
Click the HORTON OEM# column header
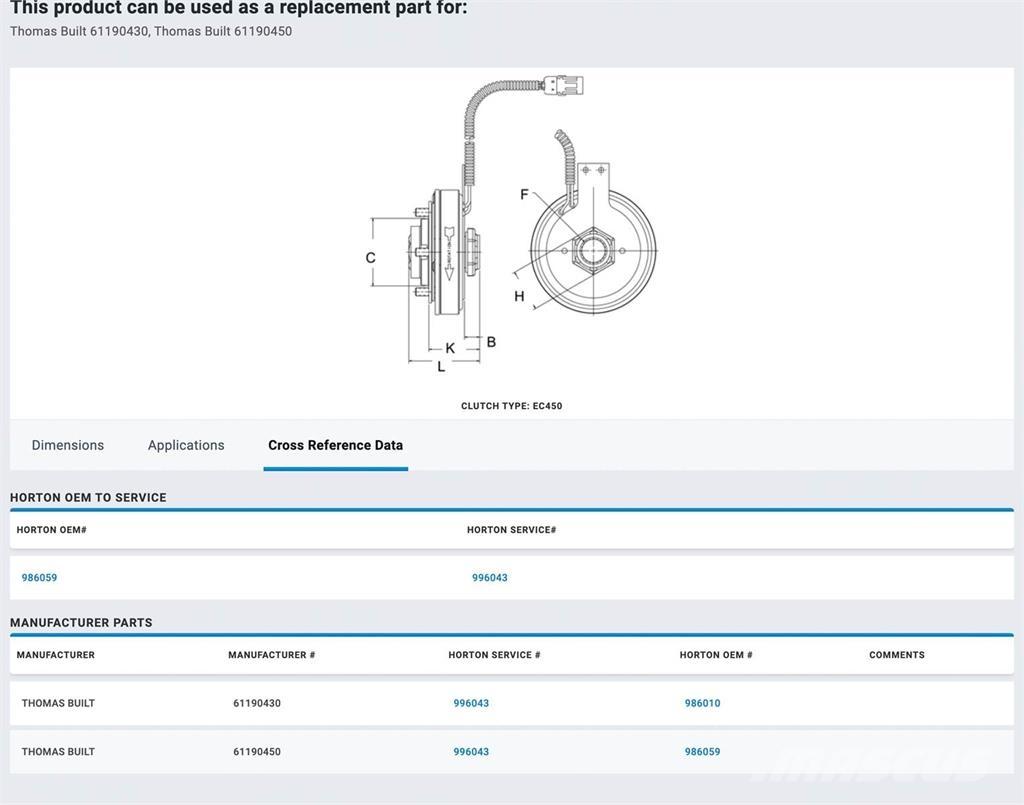(x=52, y=530)
